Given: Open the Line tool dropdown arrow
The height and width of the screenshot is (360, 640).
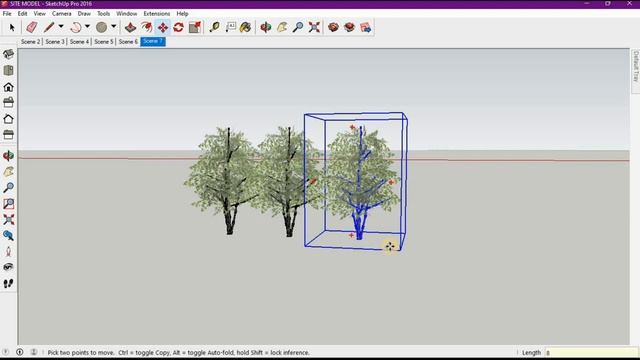Looking at the screenshot, I should point(61,27).
